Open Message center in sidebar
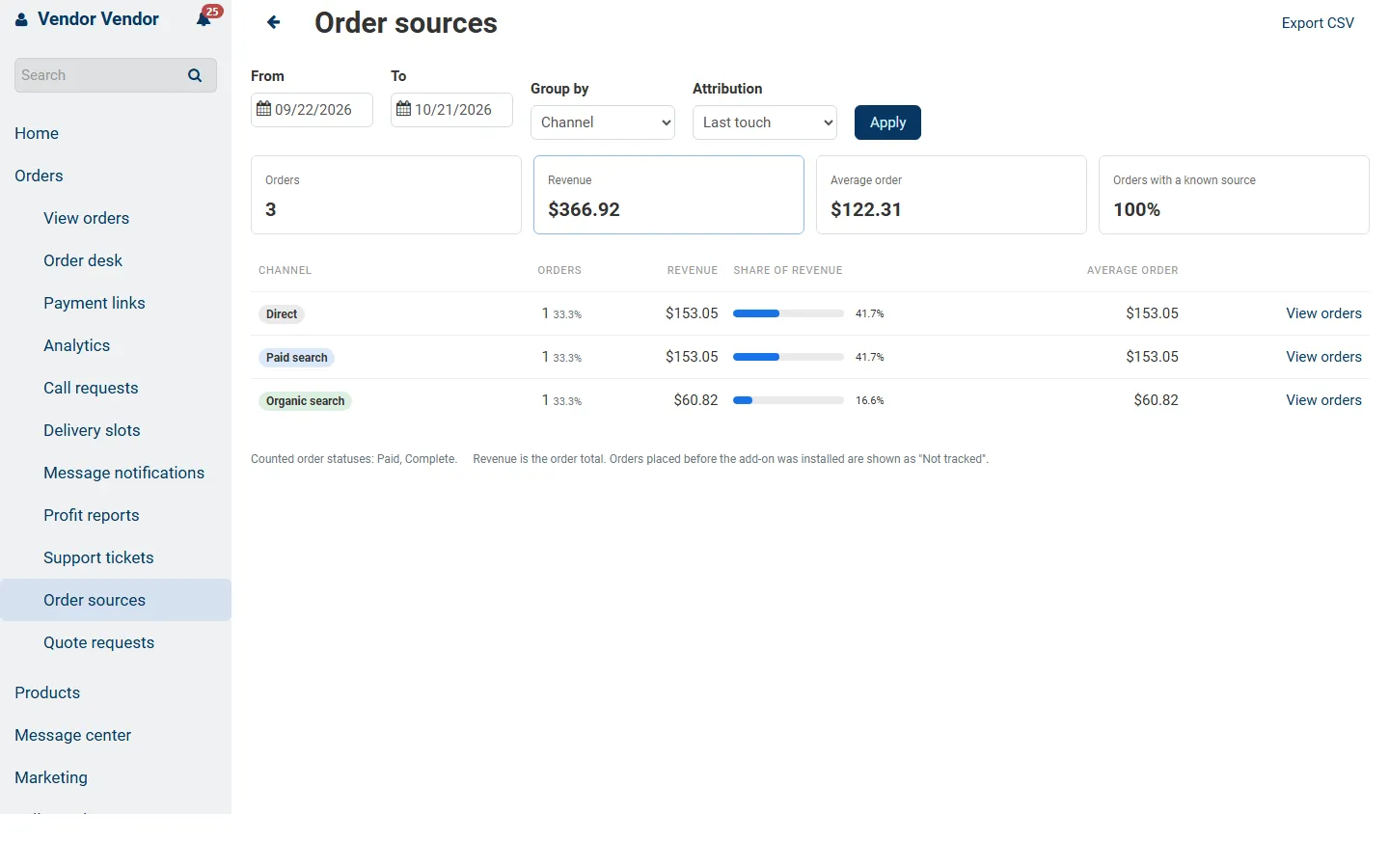Screen dimensions: 1389x868 [x=72, y=735]
